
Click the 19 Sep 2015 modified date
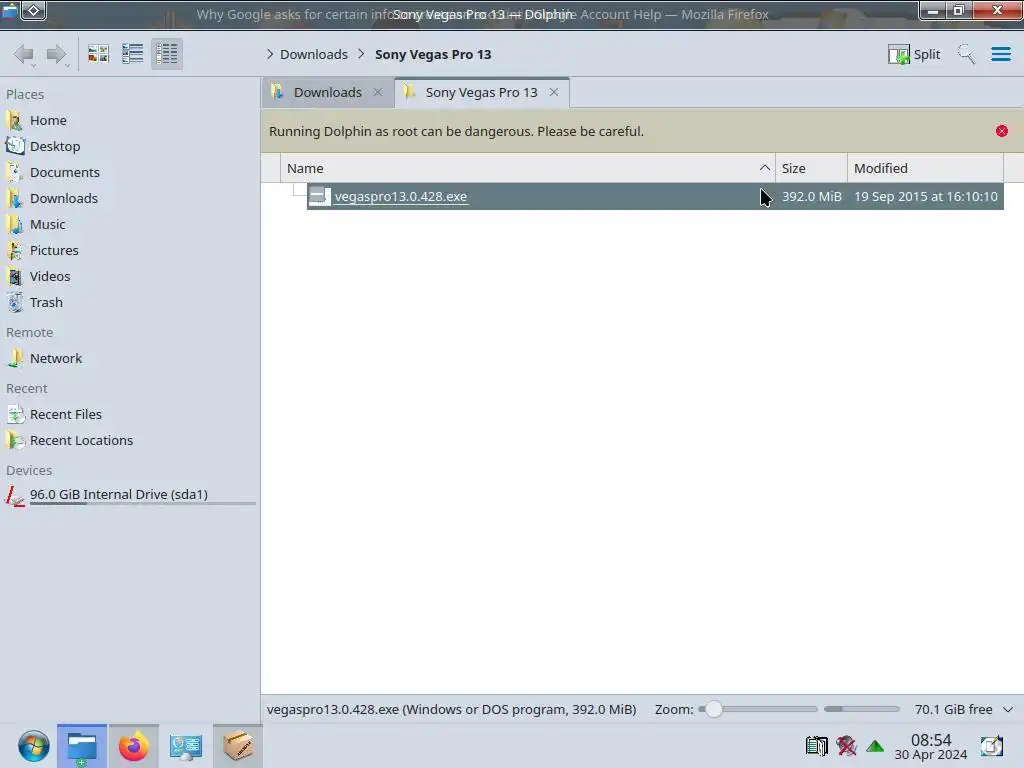[925, 197]
